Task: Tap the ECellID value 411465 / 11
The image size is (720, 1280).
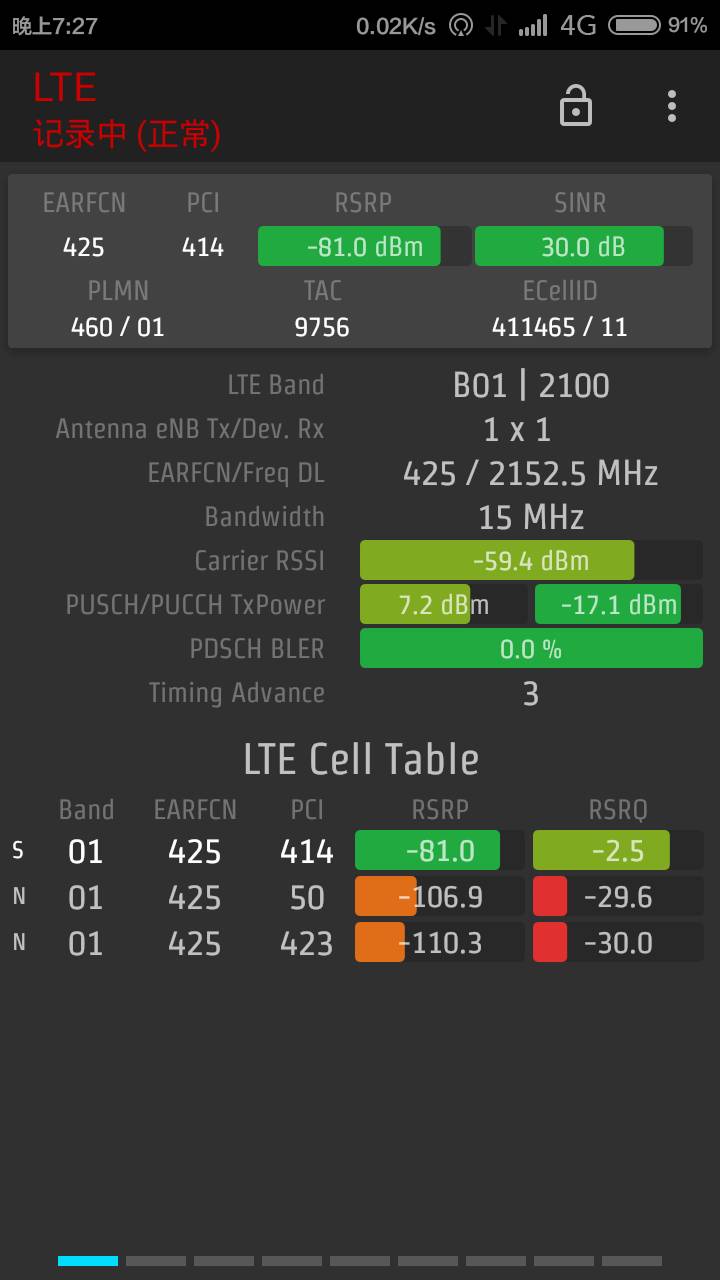Action: click(559, 327)
